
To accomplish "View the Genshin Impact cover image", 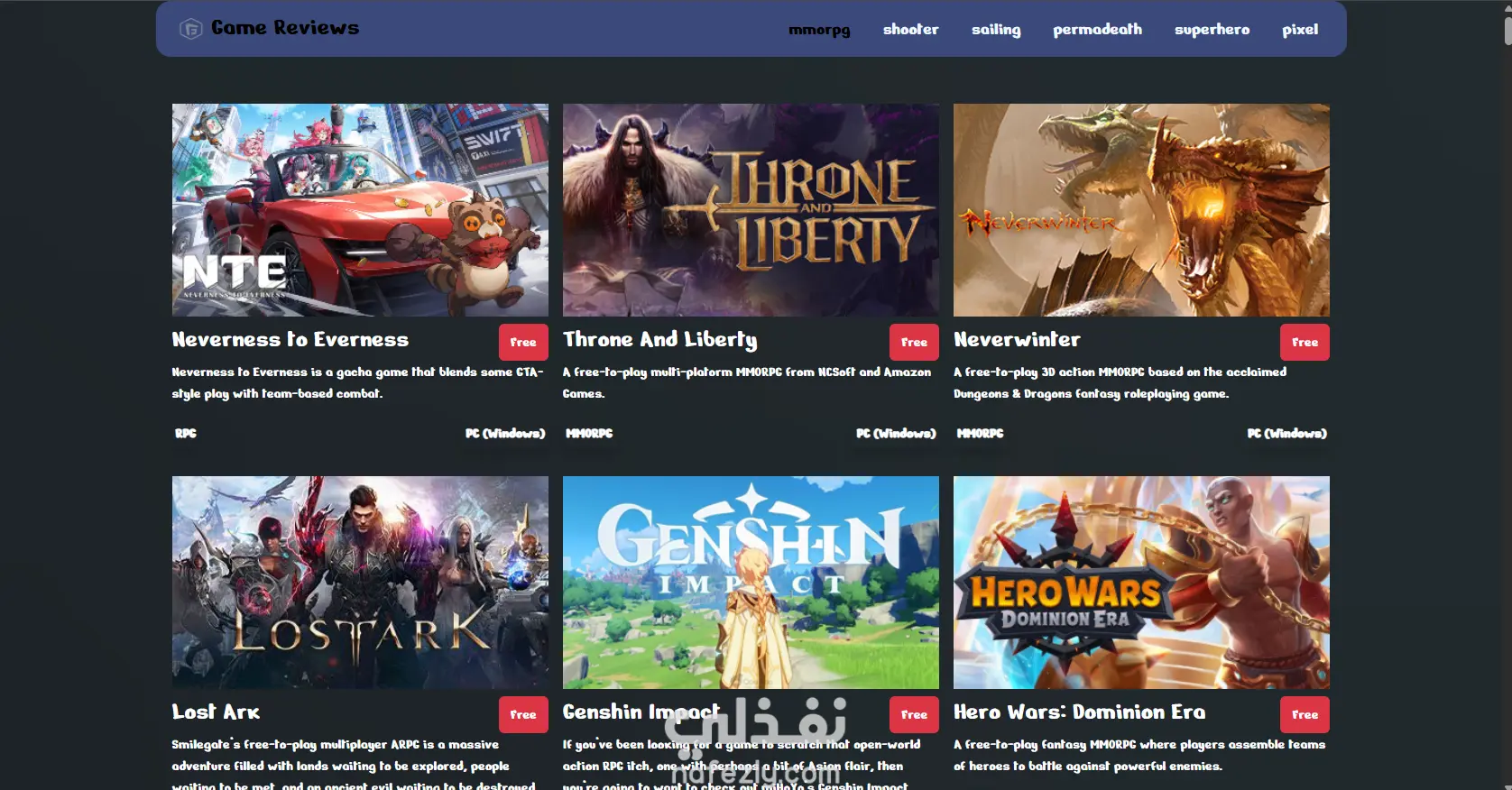I will coord(751,583).
